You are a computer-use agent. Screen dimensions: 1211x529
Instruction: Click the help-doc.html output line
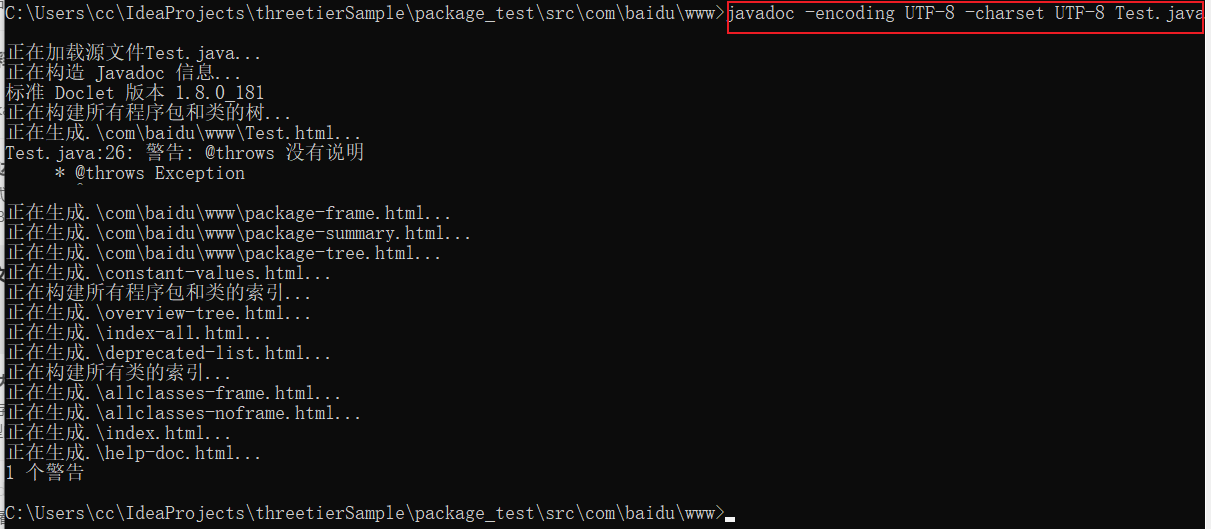(x=134, y=453)
